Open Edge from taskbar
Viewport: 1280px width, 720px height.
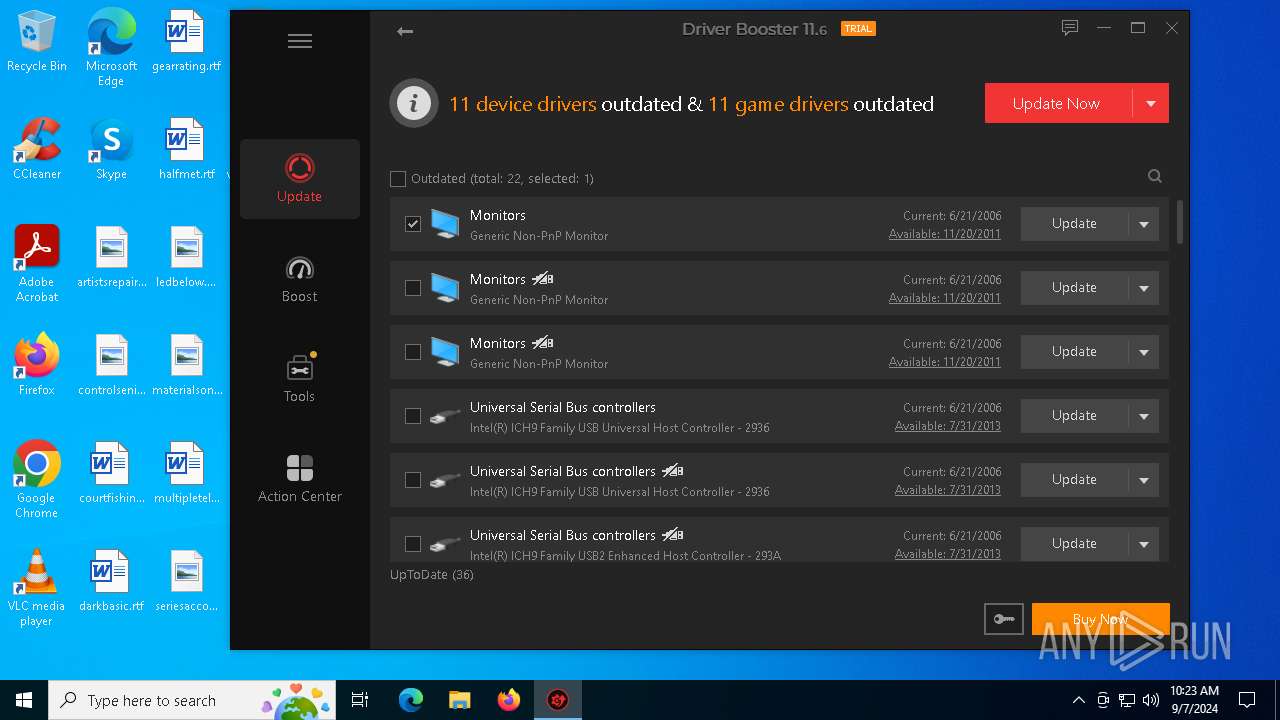(411, 700)
